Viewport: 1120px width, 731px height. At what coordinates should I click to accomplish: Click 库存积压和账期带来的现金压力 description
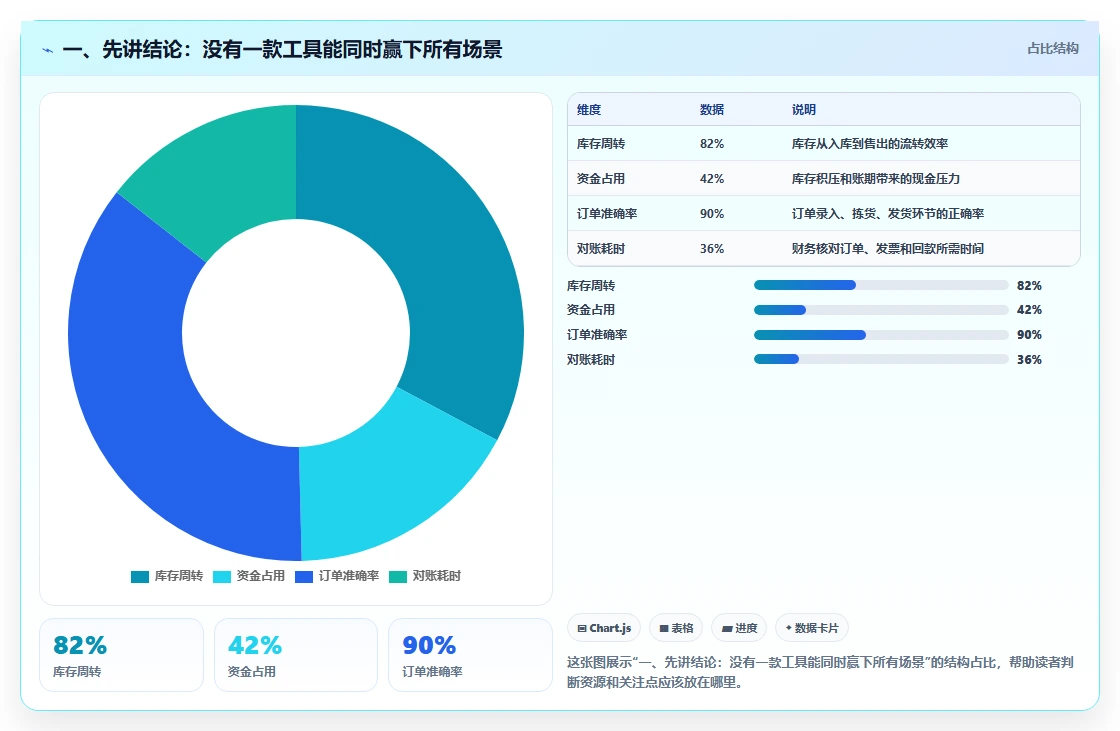pyautogui.click(x=876, y=179)
